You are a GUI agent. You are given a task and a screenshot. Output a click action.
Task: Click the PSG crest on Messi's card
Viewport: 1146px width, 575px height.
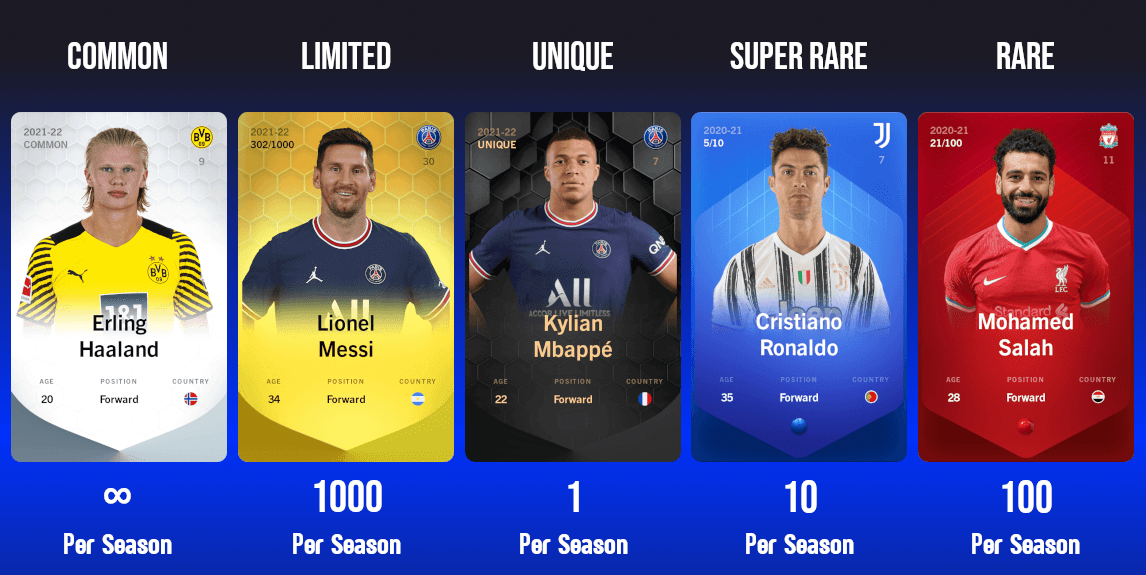point(428,137)
